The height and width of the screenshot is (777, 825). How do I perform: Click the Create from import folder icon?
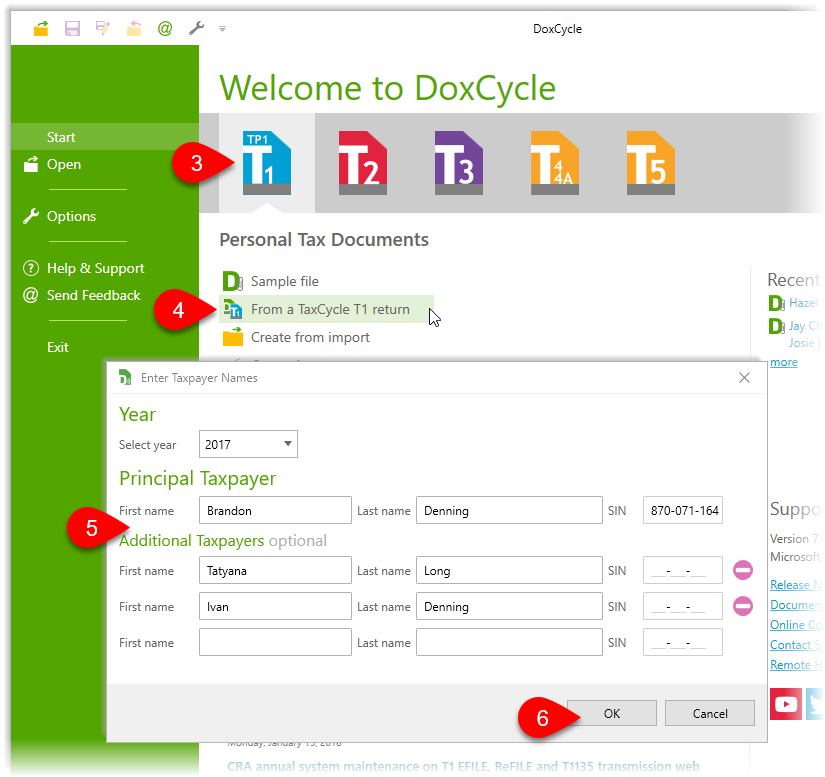(x=233, y=337)
